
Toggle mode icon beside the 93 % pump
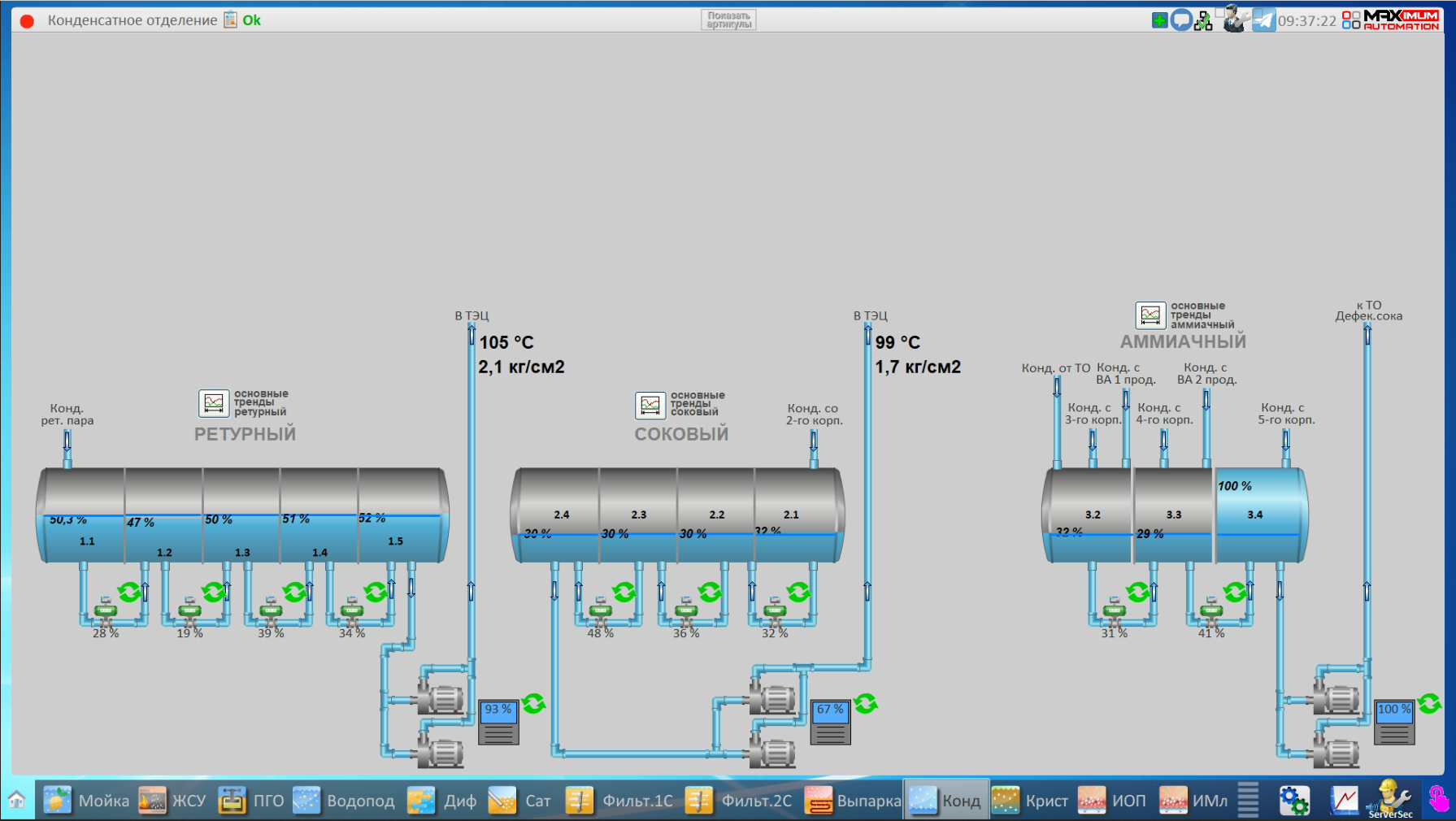point(534,704)
